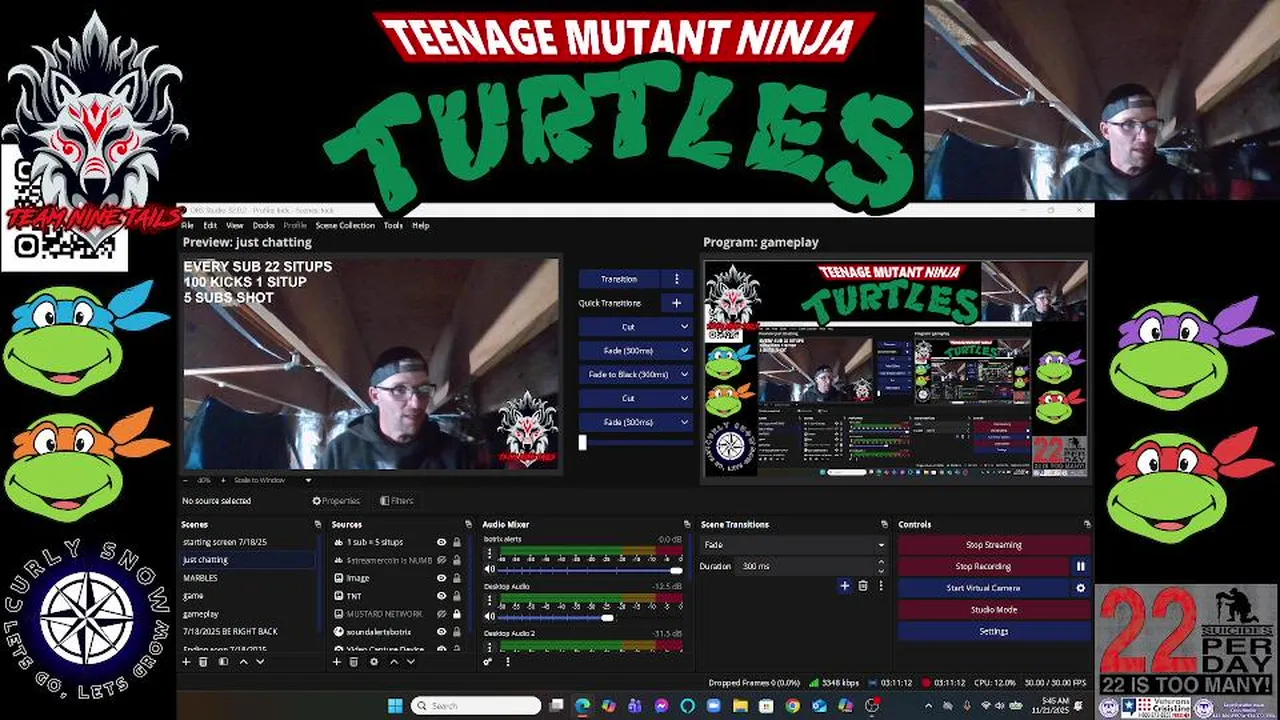Hide the TNT source eye icon
This screenshot has height=720, width=1280.
(441, 596)
